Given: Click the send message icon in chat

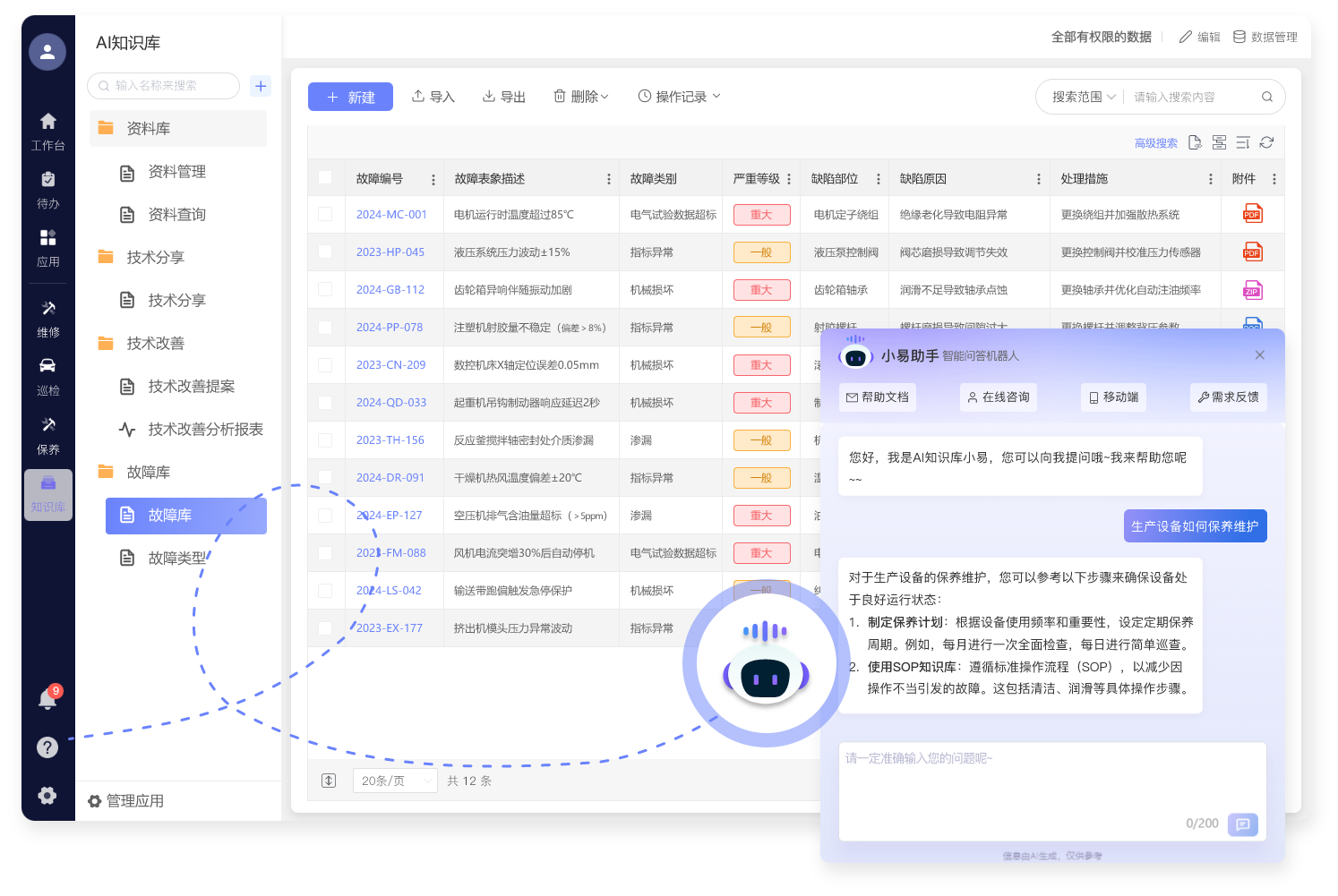Looking at the screenshot, I should coord(1243,824).
